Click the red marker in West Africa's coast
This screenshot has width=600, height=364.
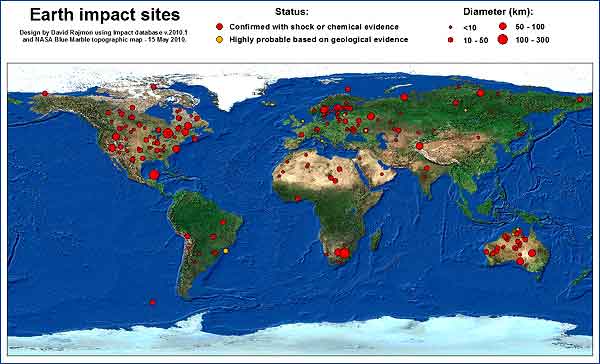pos(298,199)
